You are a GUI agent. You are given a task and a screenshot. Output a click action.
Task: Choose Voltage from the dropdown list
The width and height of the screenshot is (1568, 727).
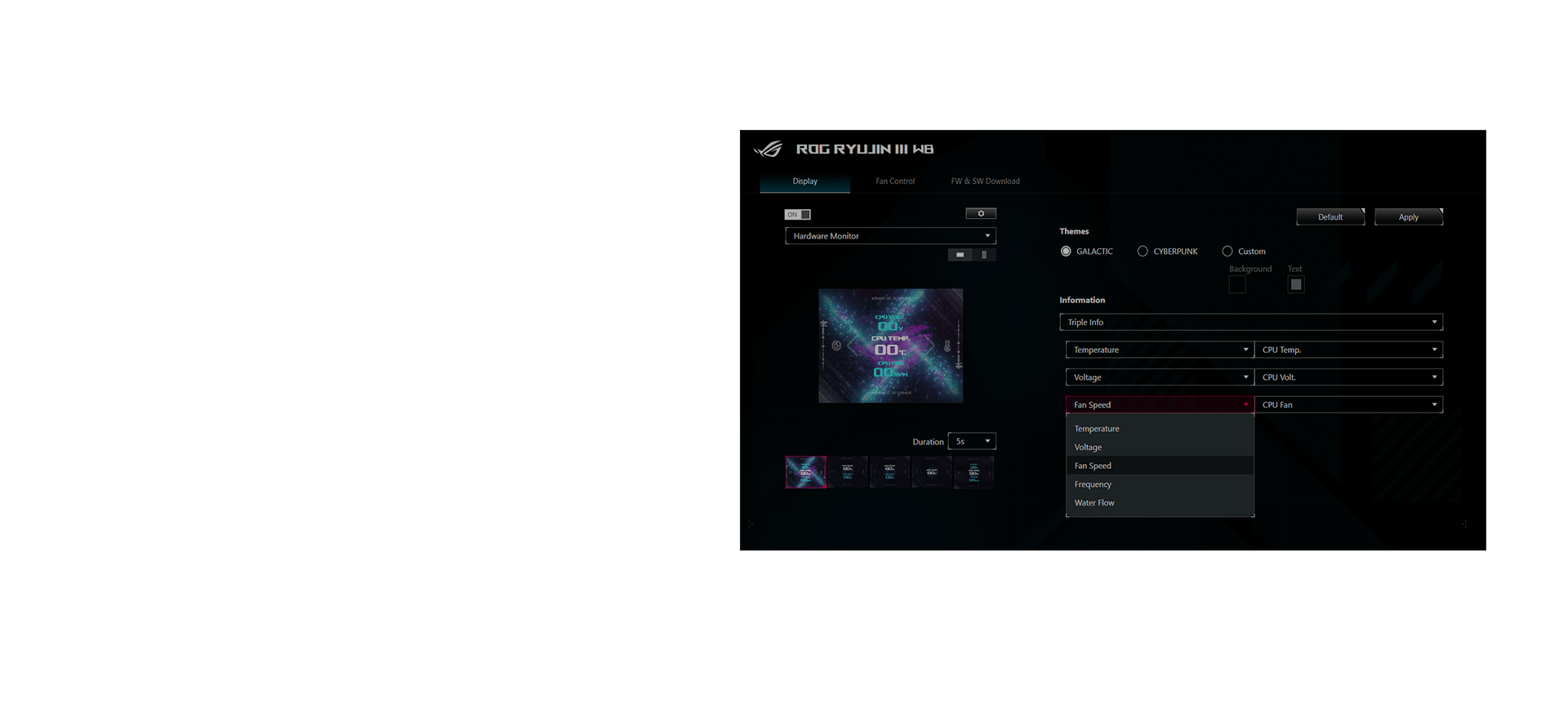tap(1160, 448)
